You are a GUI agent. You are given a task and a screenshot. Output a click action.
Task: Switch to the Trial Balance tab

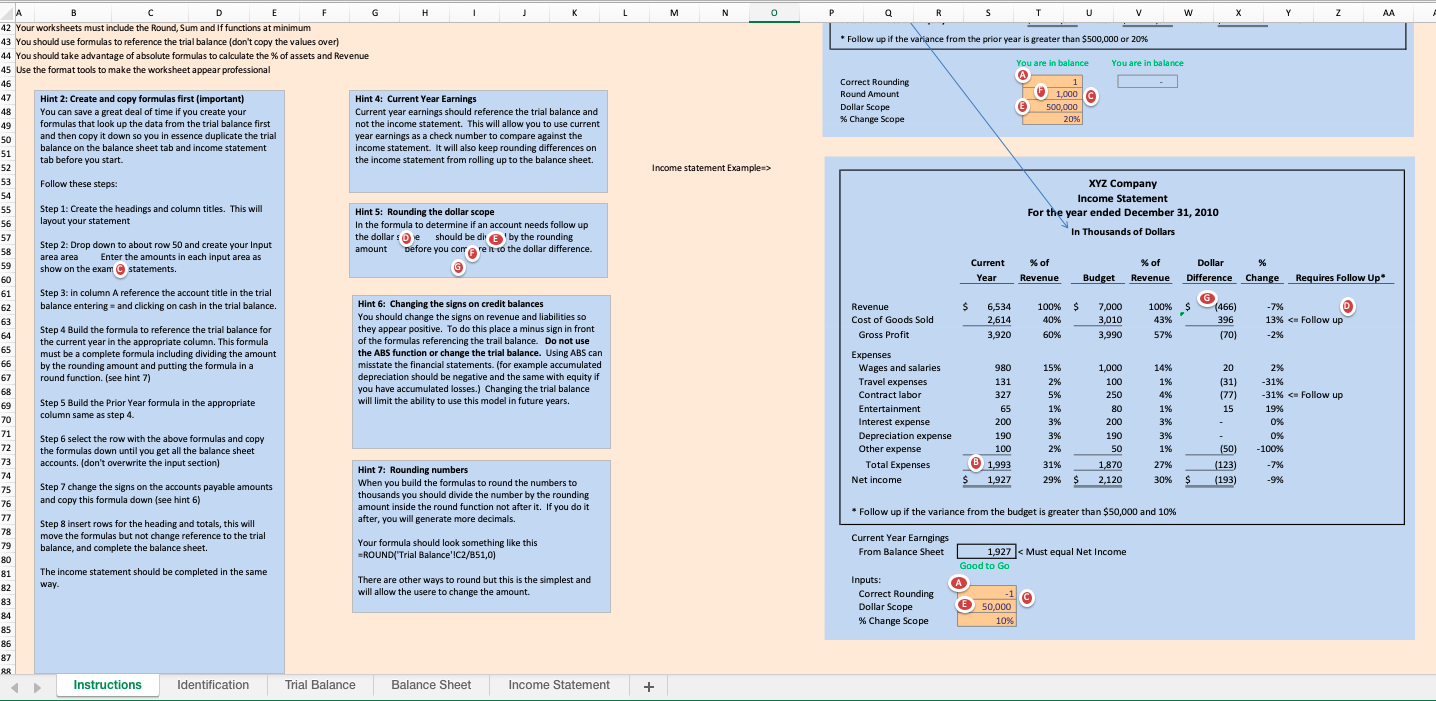(321, 685)
